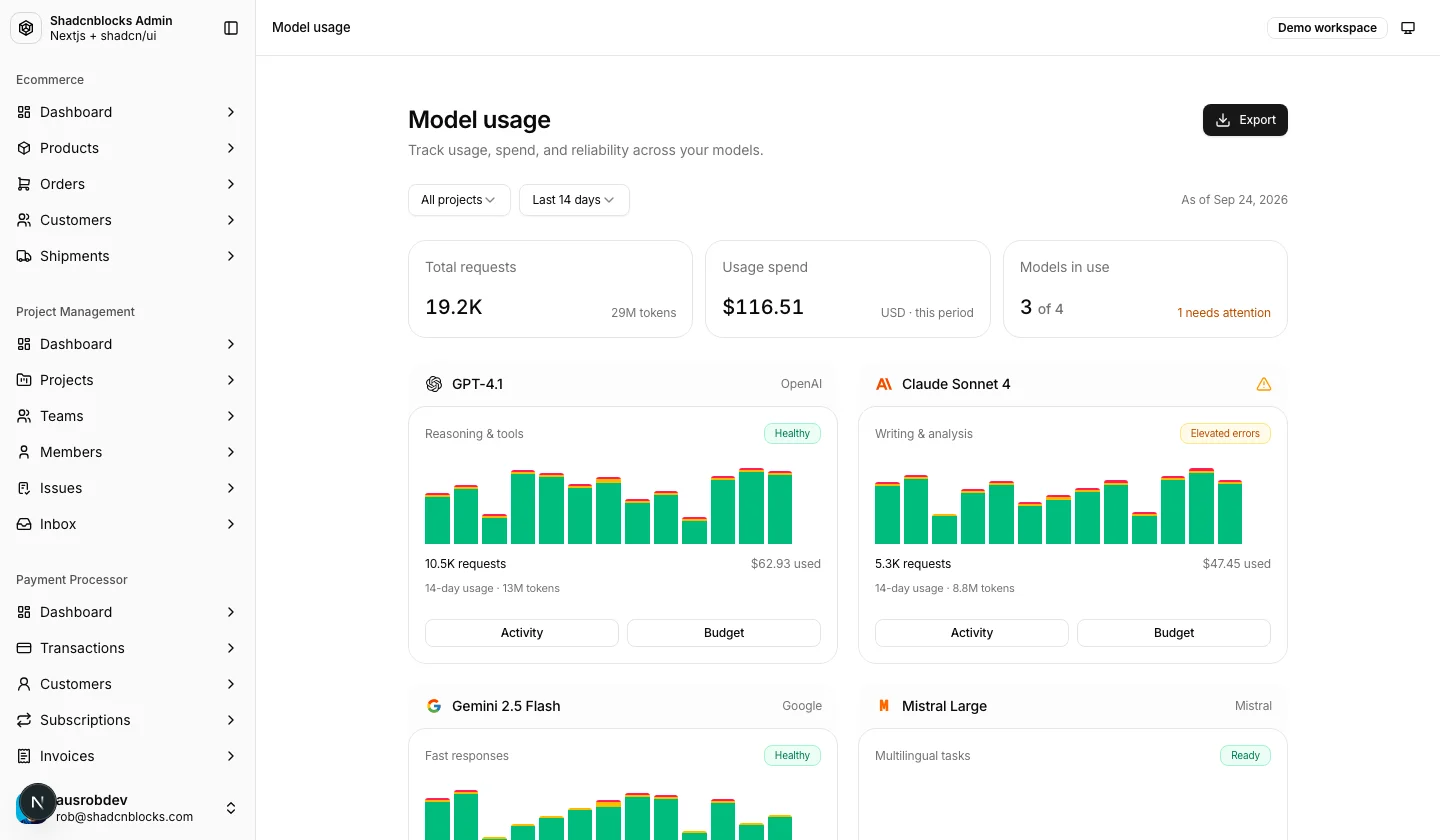Click the Projects folder icon in sidebar
Image resolution: width=1440 pixels, height=840 pixels.
click(x=24, y=380)
